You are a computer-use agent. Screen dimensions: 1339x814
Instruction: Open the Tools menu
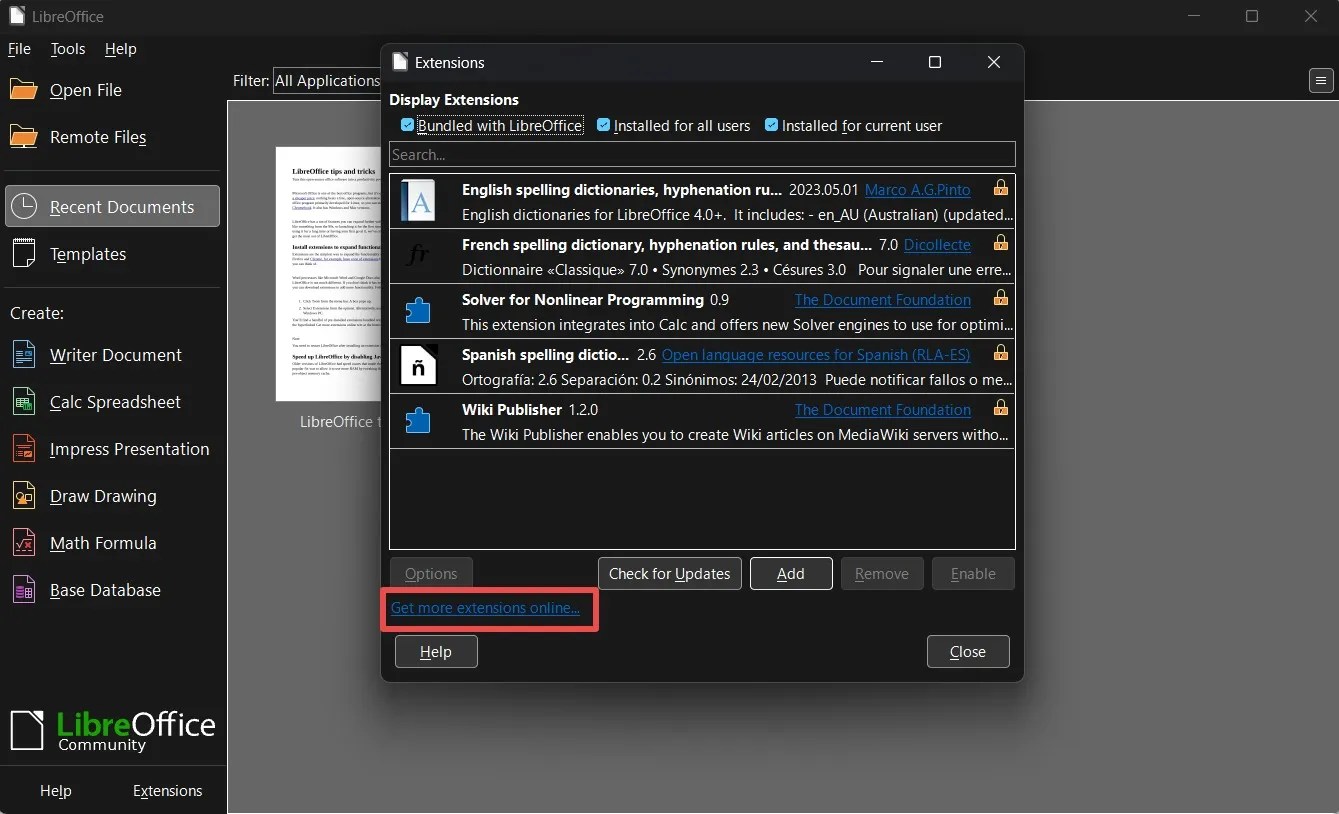[67, 49]
